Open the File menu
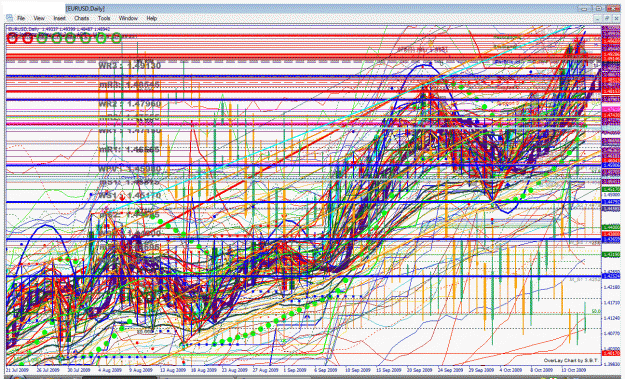 coord(21,18)
